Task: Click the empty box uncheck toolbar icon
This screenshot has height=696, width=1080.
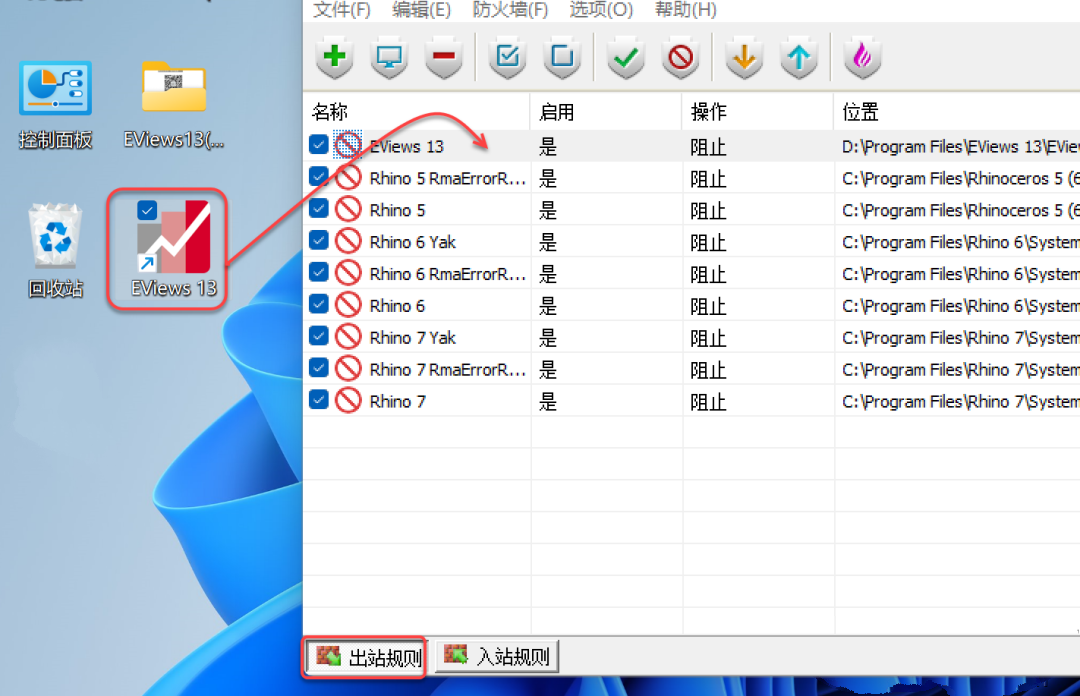Action: [562, 57]
